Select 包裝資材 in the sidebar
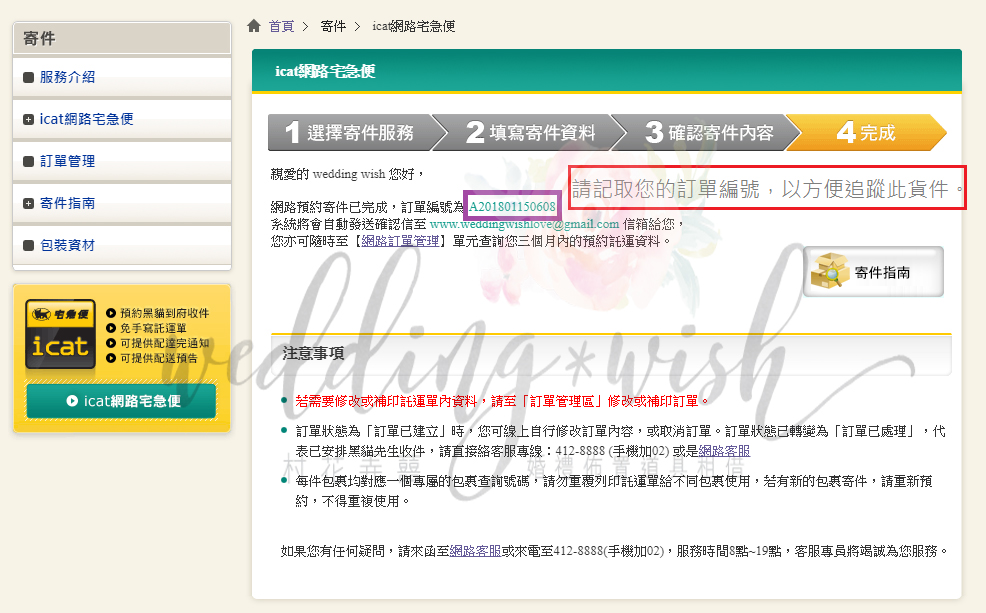 pos(68,245)
